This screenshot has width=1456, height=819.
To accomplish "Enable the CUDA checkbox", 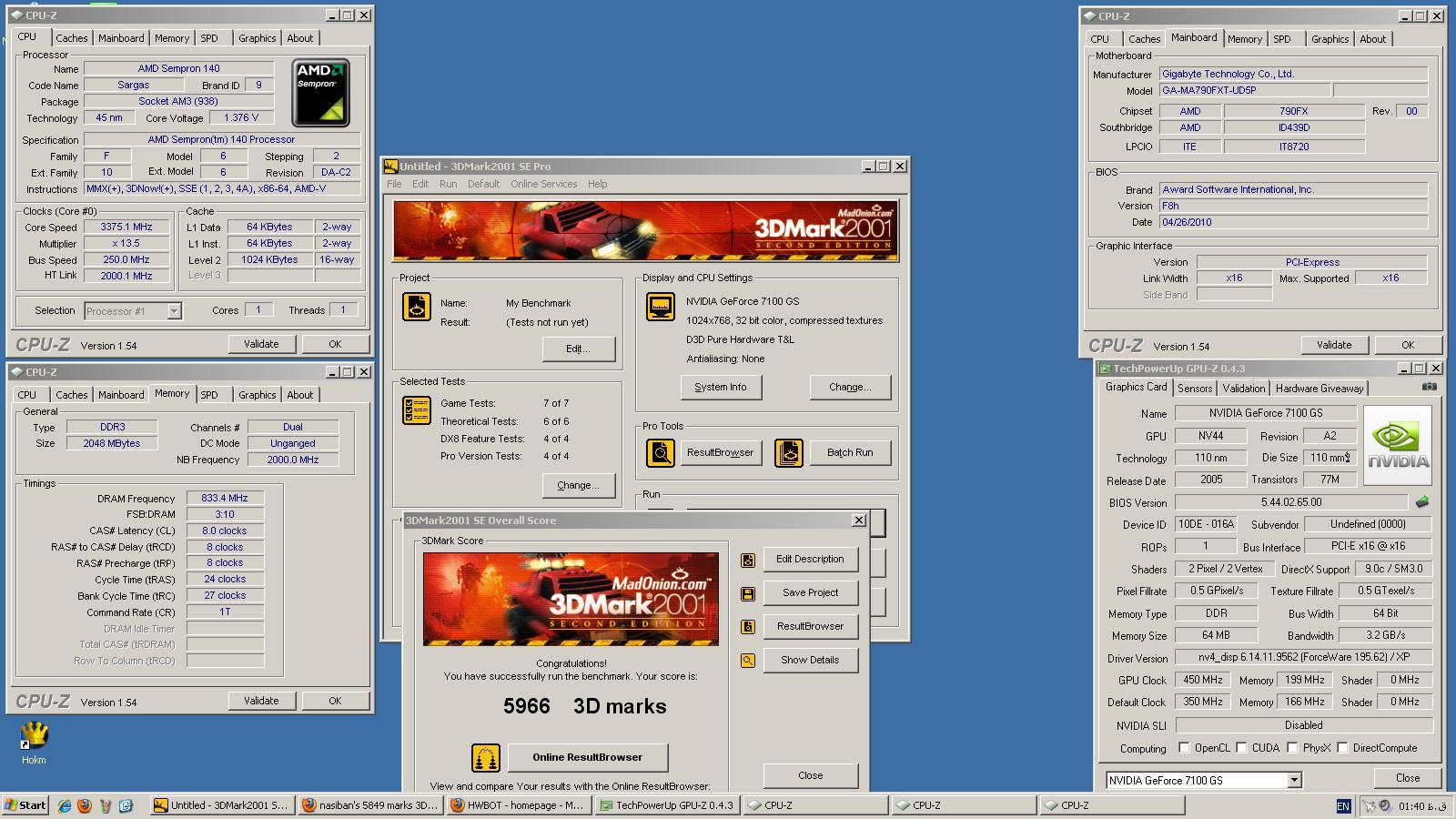I will click(x=1241, y=747).
